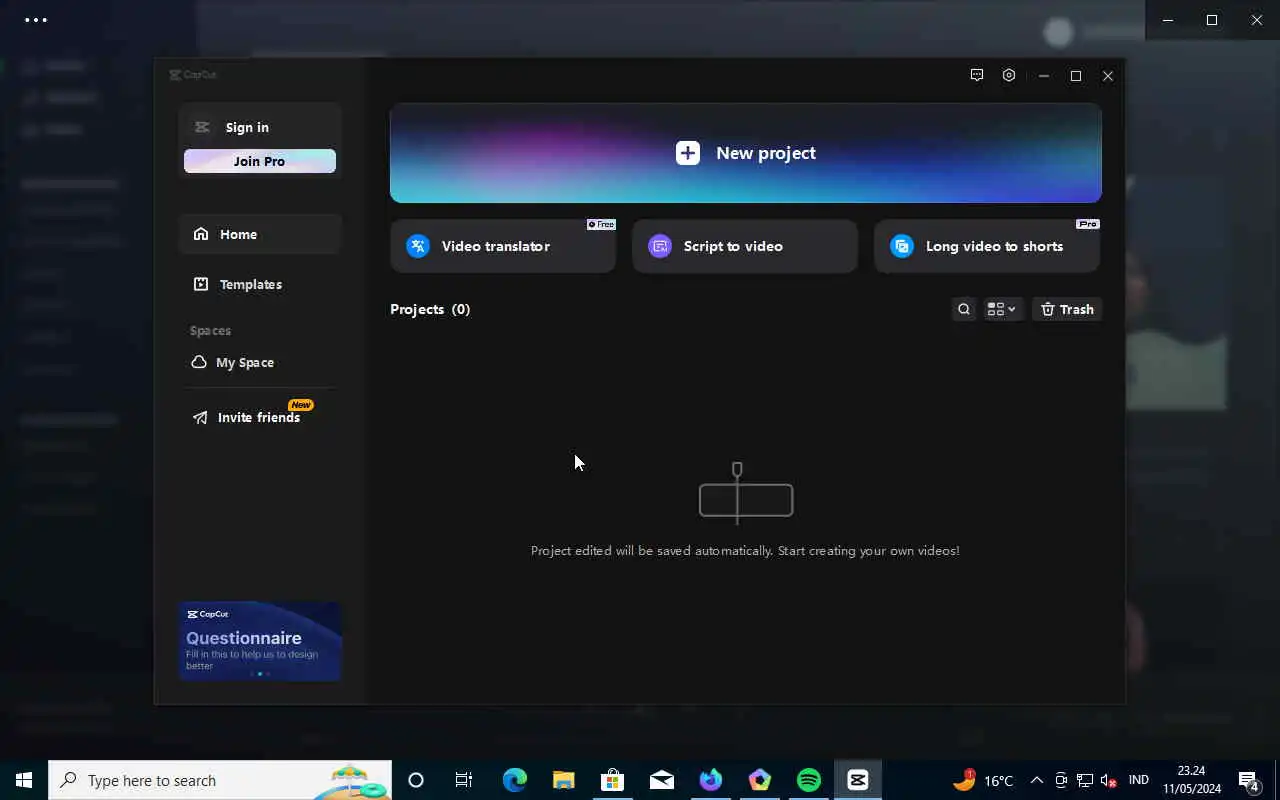The height and width of the screenshot is (800, 1280).
Task: Click the plus icon on New project
Action: click(x=688, y=153)
